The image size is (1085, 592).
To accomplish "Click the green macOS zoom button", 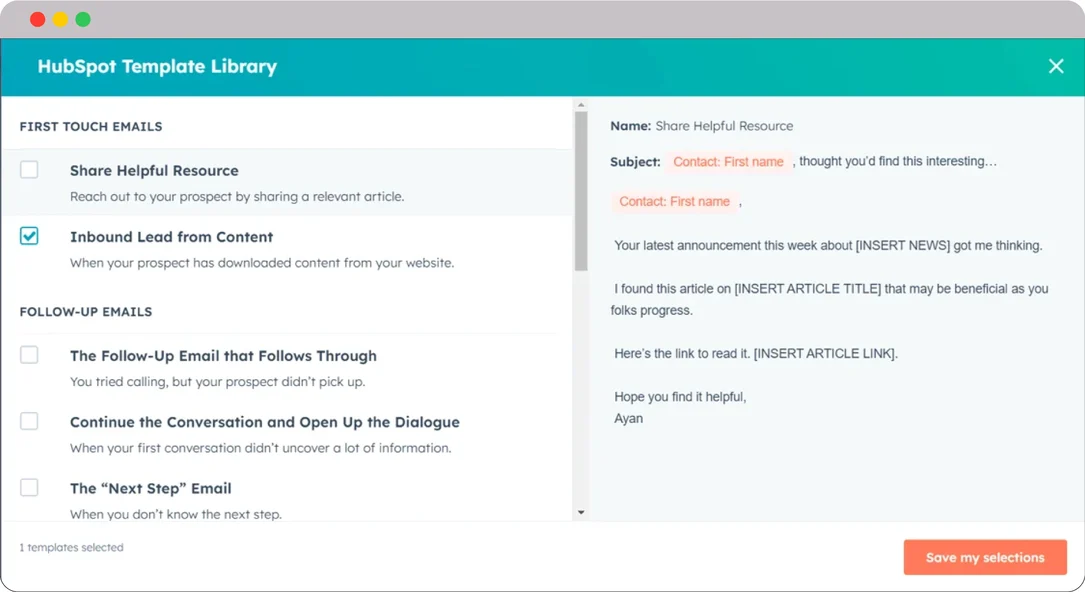I will pyautogui.click(x=83, y=18).
